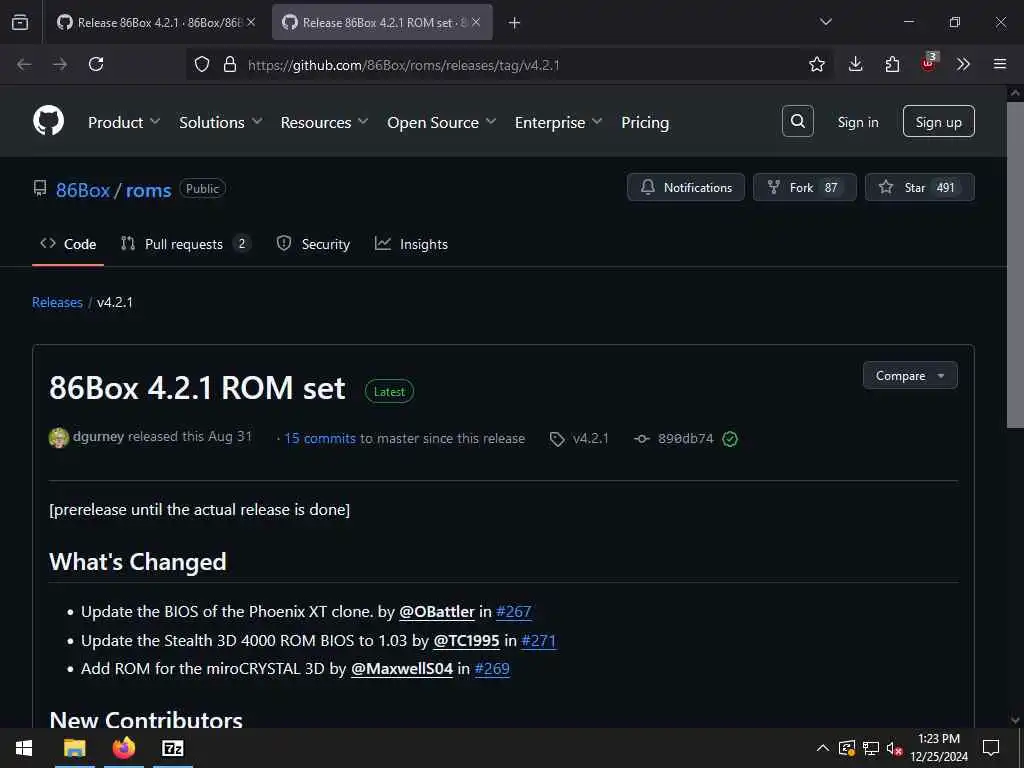Open commit 890db74

pos(686,438)
